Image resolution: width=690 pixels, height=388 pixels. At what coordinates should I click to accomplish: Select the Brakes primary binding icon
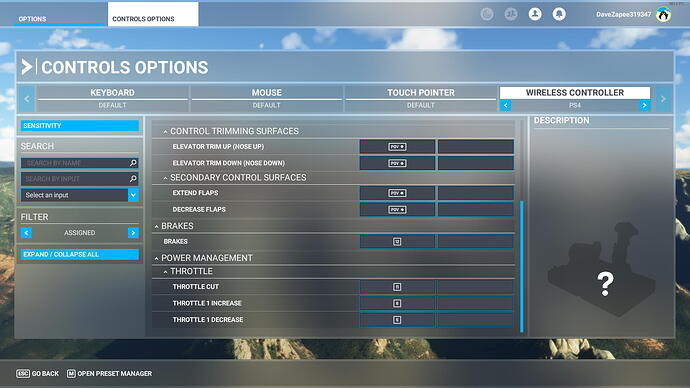point(397,242)
